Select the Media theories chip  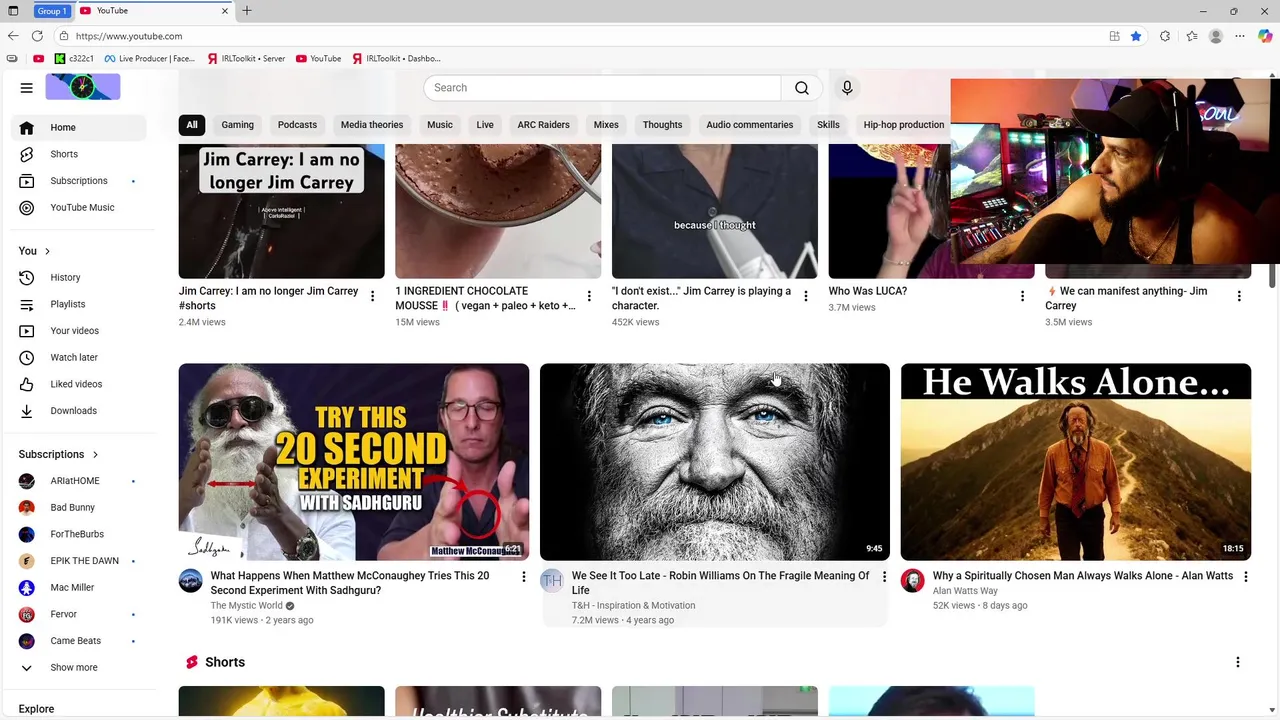point(372,125)
